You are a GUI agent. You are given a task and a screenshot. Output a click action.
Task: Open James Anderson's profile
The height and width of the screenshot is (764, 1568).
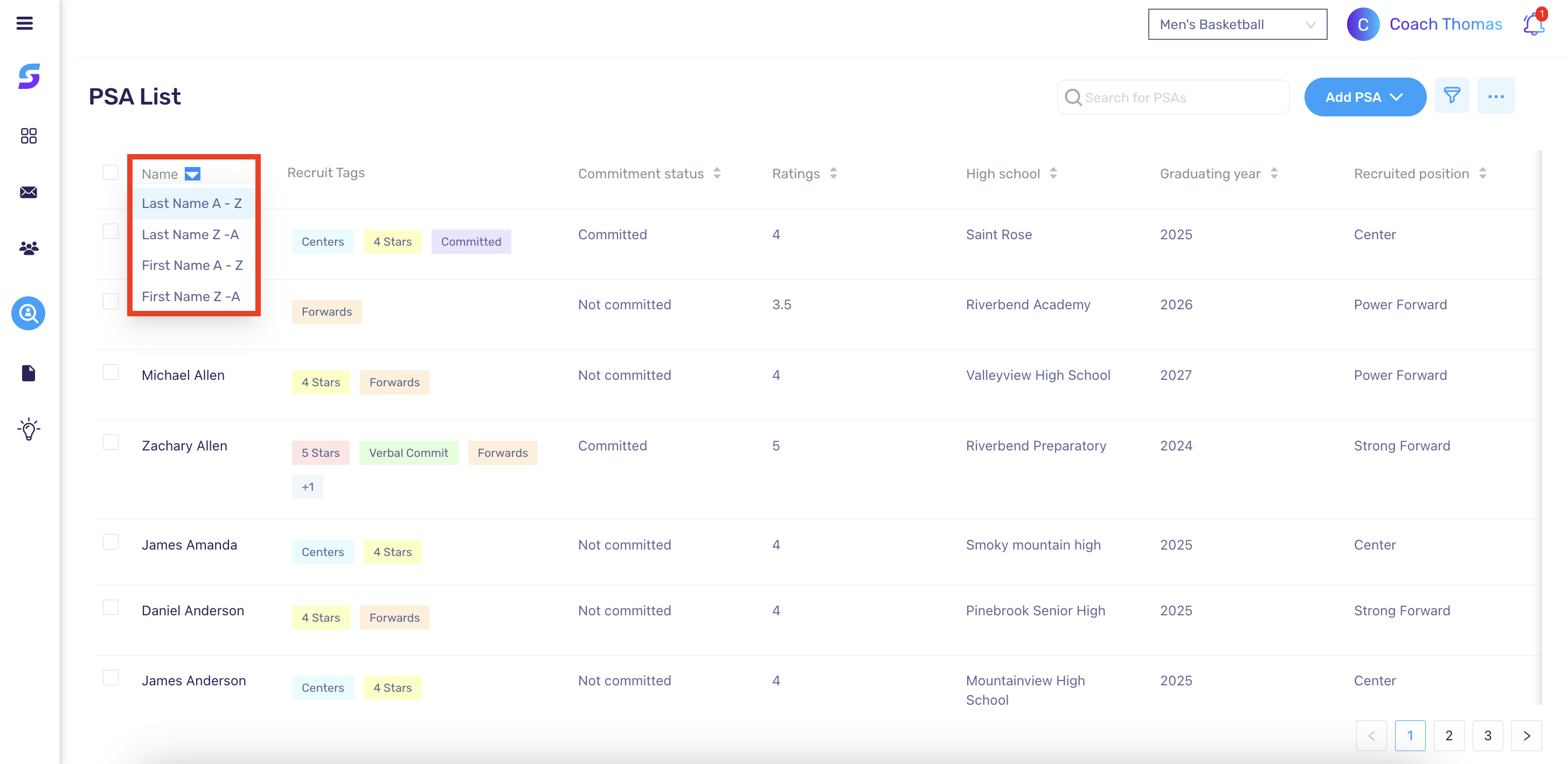[x=193, y=680]
